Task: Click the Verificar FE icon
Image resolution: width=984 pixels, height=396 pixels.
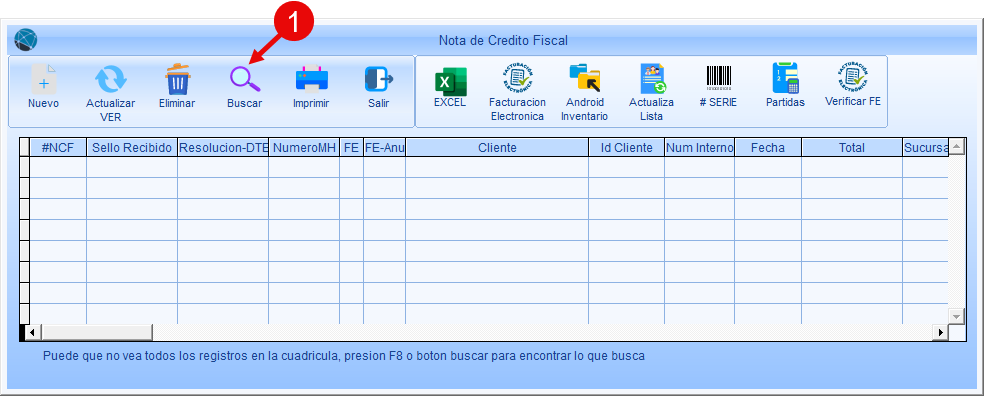Action: point(853,77)
